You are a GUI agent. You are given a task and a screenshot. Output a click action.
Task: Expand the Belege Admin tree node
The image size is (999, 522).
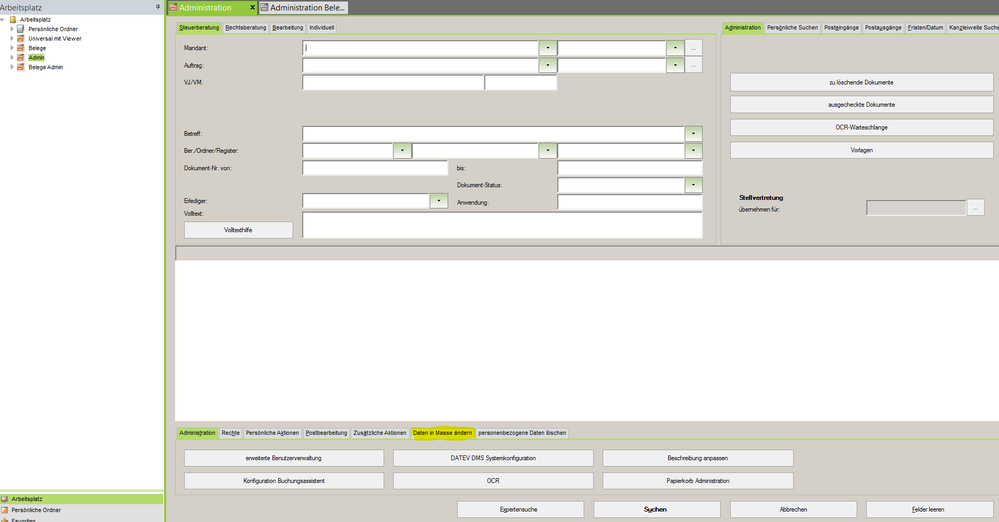pyautogui.click(x=11, y=67)
